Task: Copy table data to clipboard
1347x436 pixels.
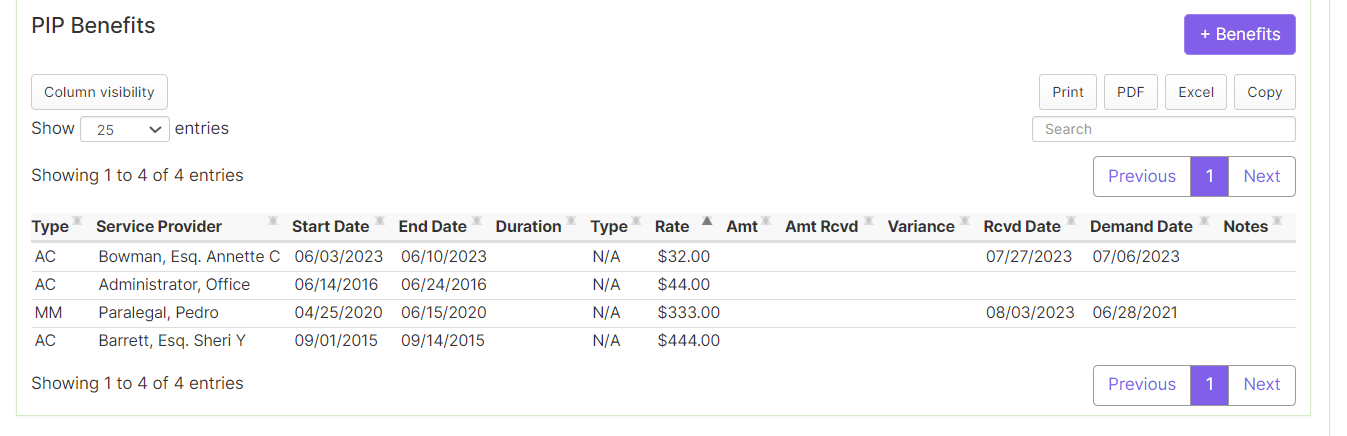Action: tap(1265, 92)
